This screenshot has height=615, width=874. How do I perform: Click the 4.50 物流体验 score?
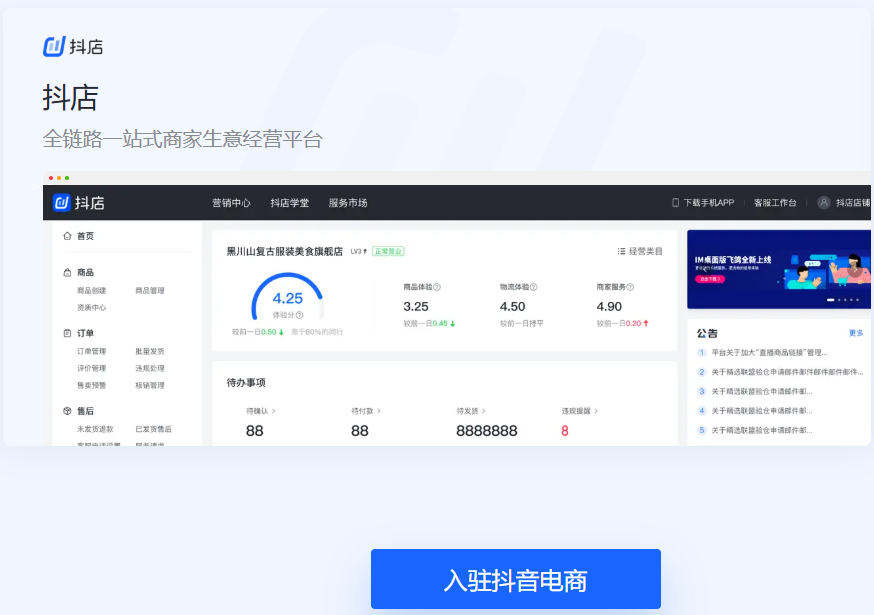click(x=512, y=307)
